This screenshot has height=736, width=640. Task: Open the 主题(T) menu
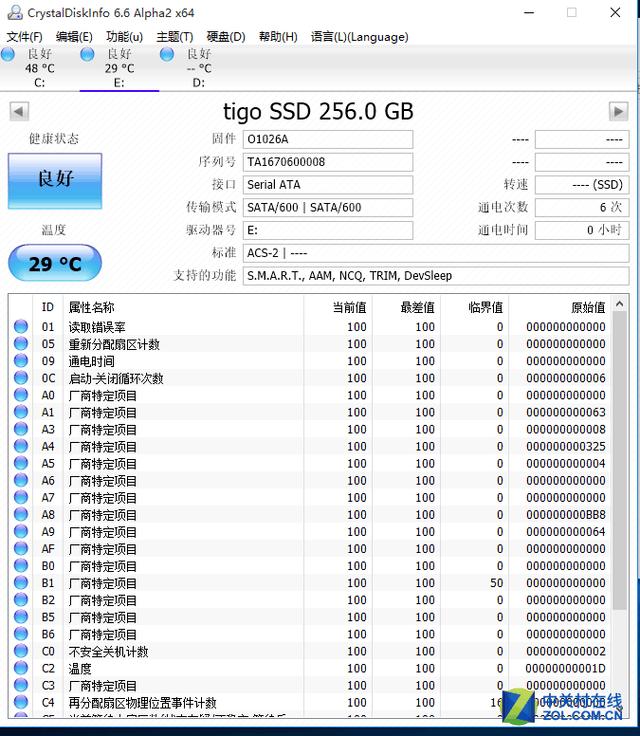175,37
